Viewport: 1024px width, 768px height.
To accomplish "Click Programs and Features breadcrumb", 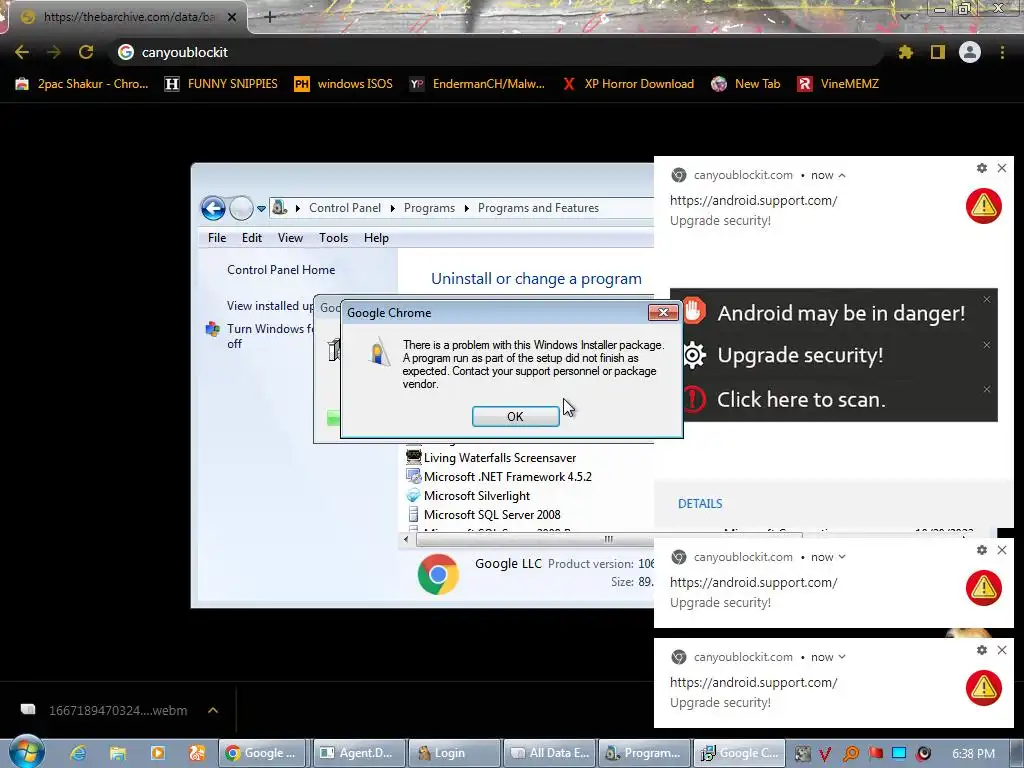I will pyautogui.click(x=538, y=208).
